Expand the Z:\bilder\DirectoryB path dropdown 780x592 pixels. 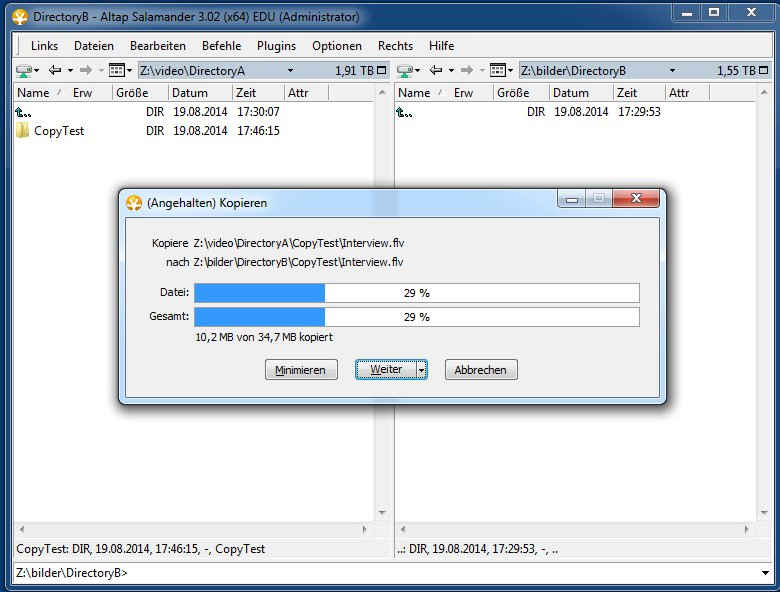click(x=672, y=71)
